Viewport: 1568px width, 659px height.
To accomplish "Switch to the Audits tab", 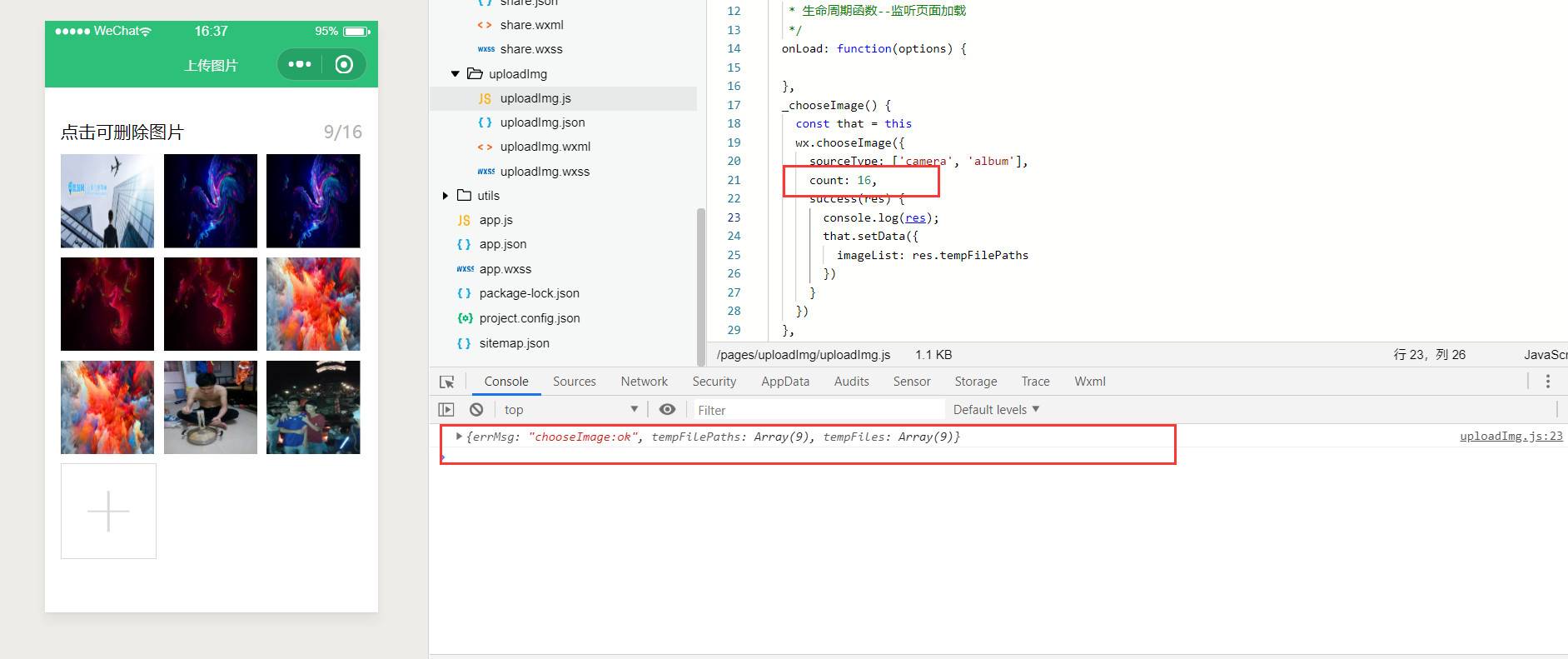I will click(852, 382).
